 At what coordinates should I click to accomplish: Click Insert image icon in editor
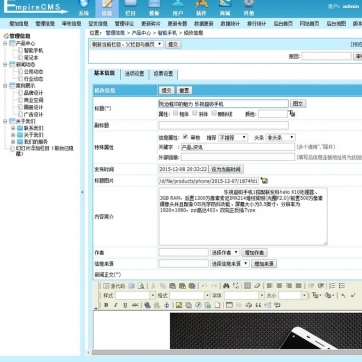click(x=179, y=305)
